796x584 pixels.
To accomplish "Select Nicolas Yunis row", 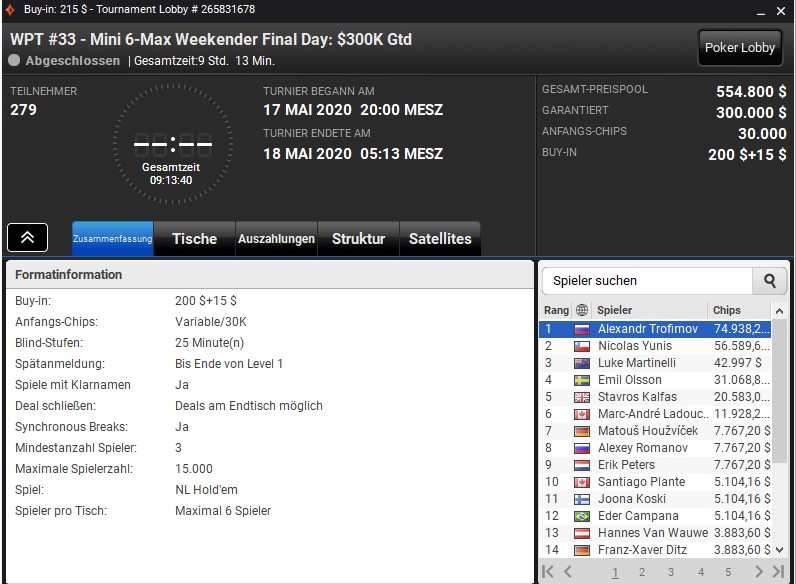I will pyautogui.click(x=655, y=346).
